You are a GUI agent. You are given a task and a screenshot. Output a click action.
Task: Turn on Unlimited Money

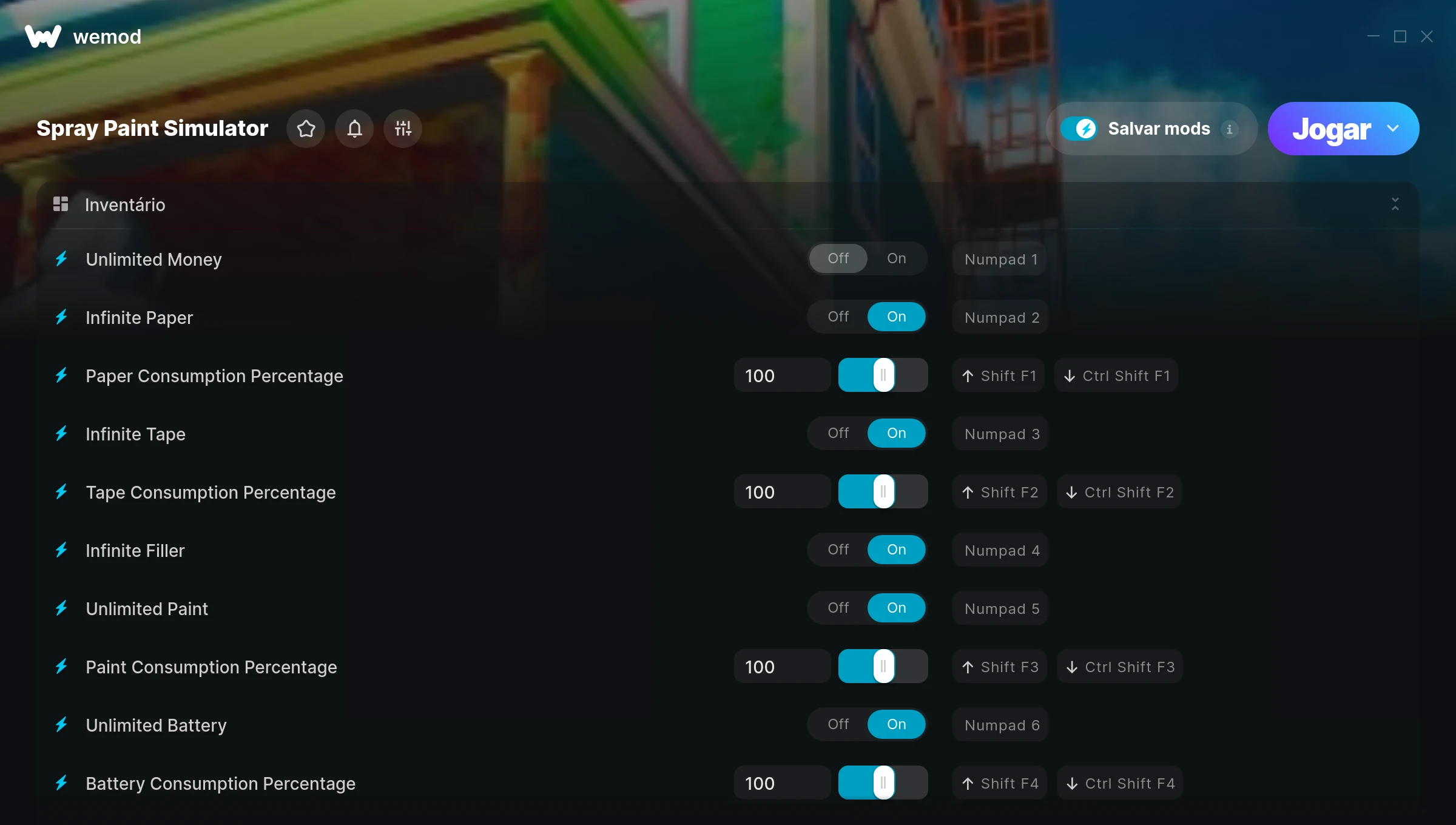tap(896, 258)
